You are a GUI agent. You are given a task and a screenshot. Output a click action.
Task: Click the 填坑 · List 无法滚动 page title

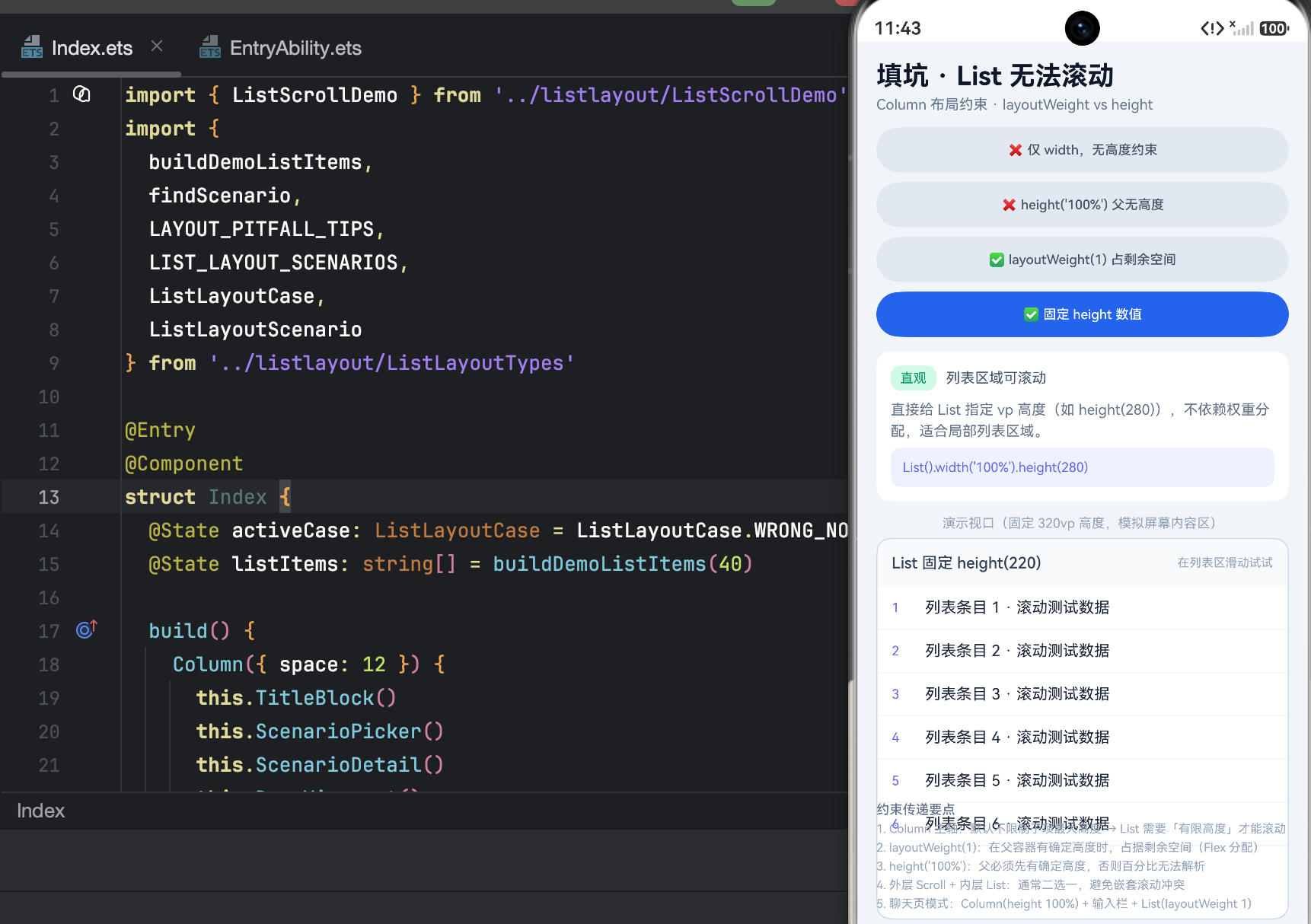(995, 76)
